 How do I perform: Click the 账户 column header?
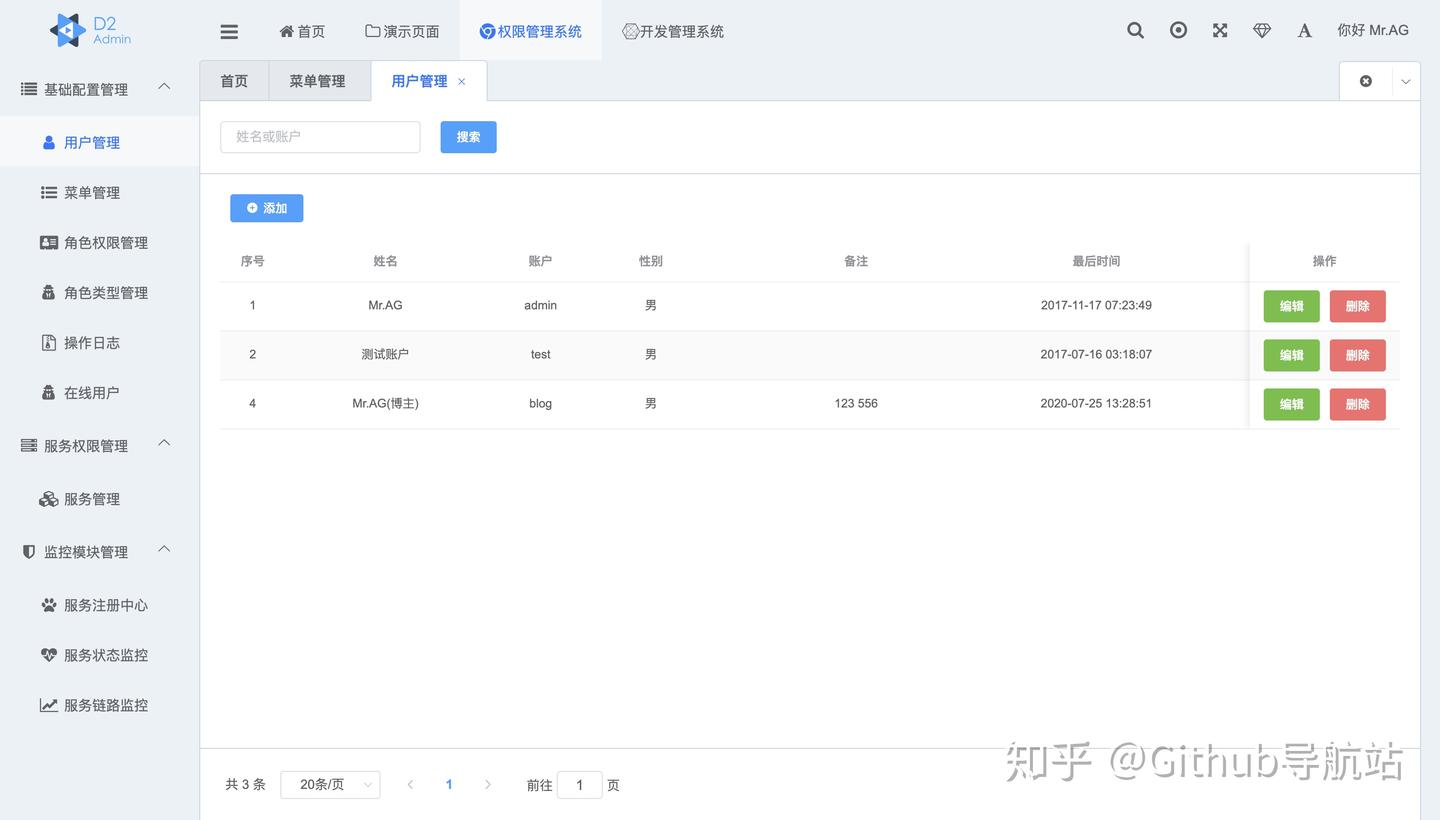tap(540, 261)
